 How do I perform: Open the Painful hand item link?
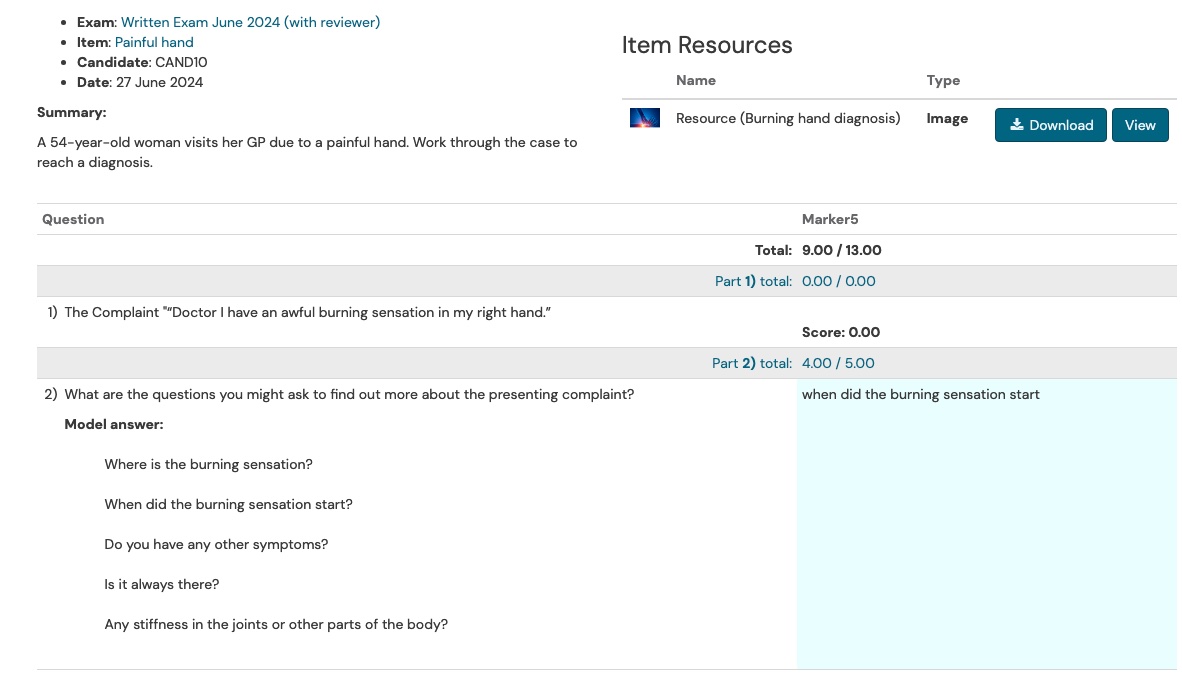click(154, 42)
